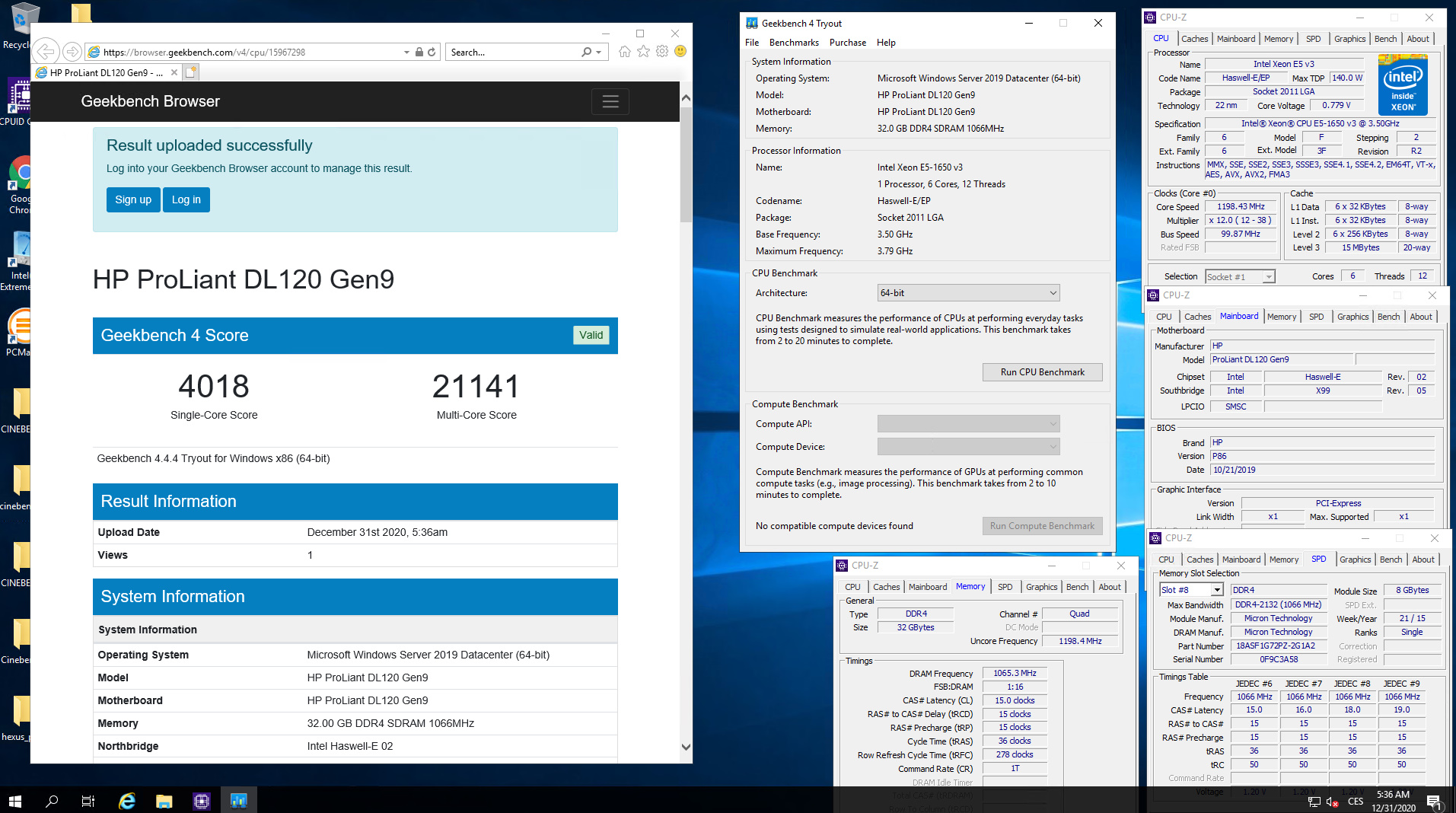Open the address bar dropdown arrow
Image resolution: width=1456 pixels, height=813 pixels.
pyautogui.click(x=406, y=53)
